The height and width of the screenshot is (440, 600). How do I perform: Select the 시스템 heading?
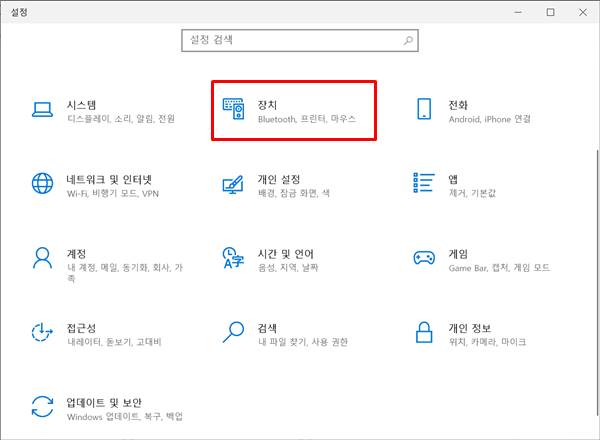81,105
